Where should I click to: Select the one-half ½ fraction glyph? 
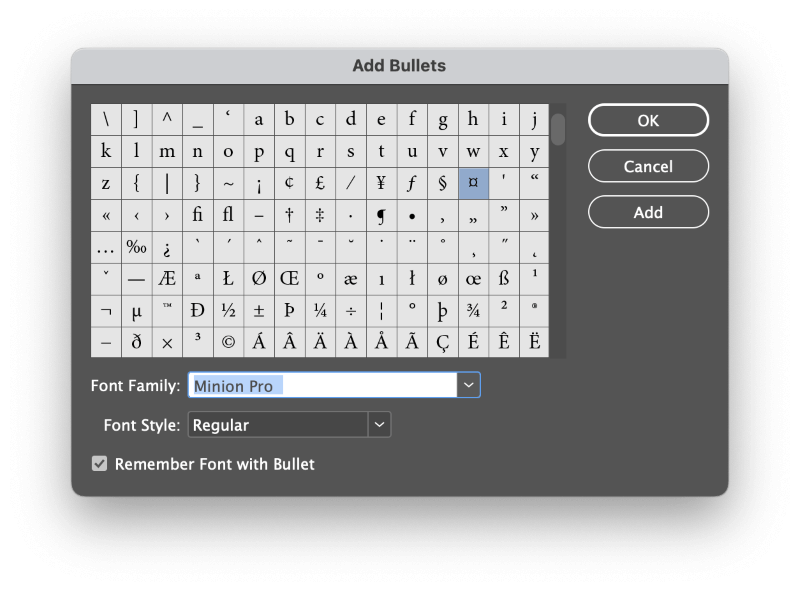click(x=228, y=310)
